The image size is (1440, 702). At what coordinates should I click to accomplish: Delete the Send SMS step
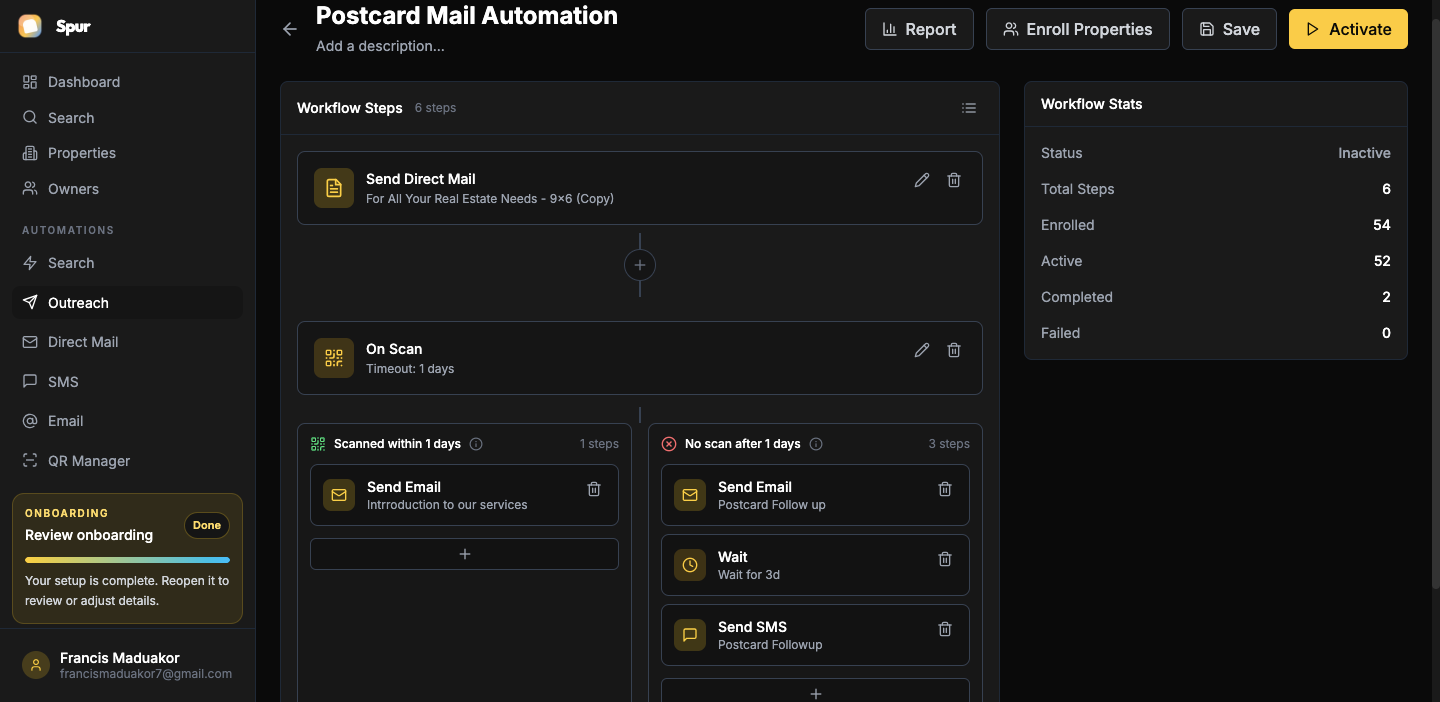click(945, 629)
